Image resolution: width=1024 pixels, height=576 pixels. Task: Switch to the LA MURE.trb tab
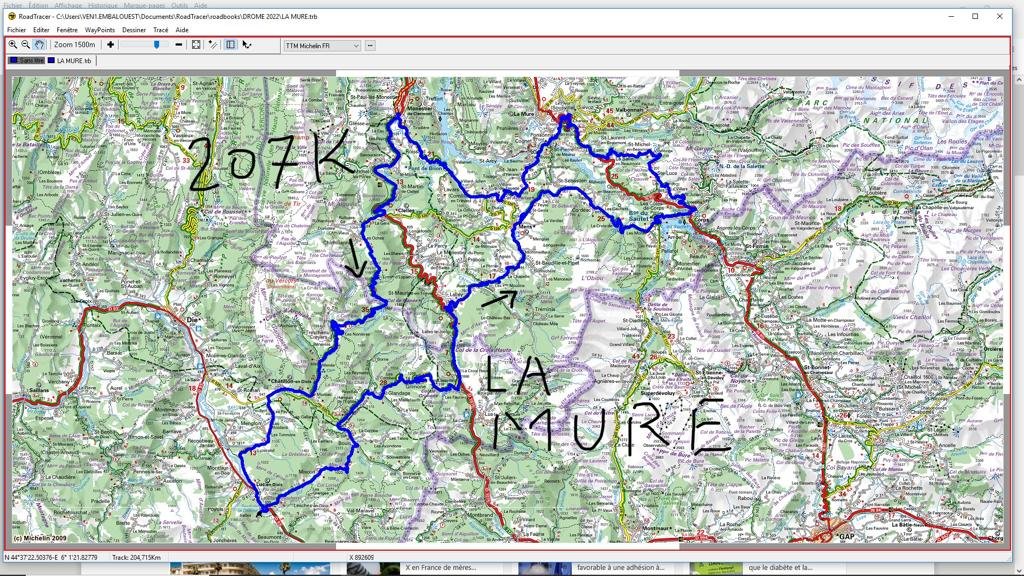70,61
